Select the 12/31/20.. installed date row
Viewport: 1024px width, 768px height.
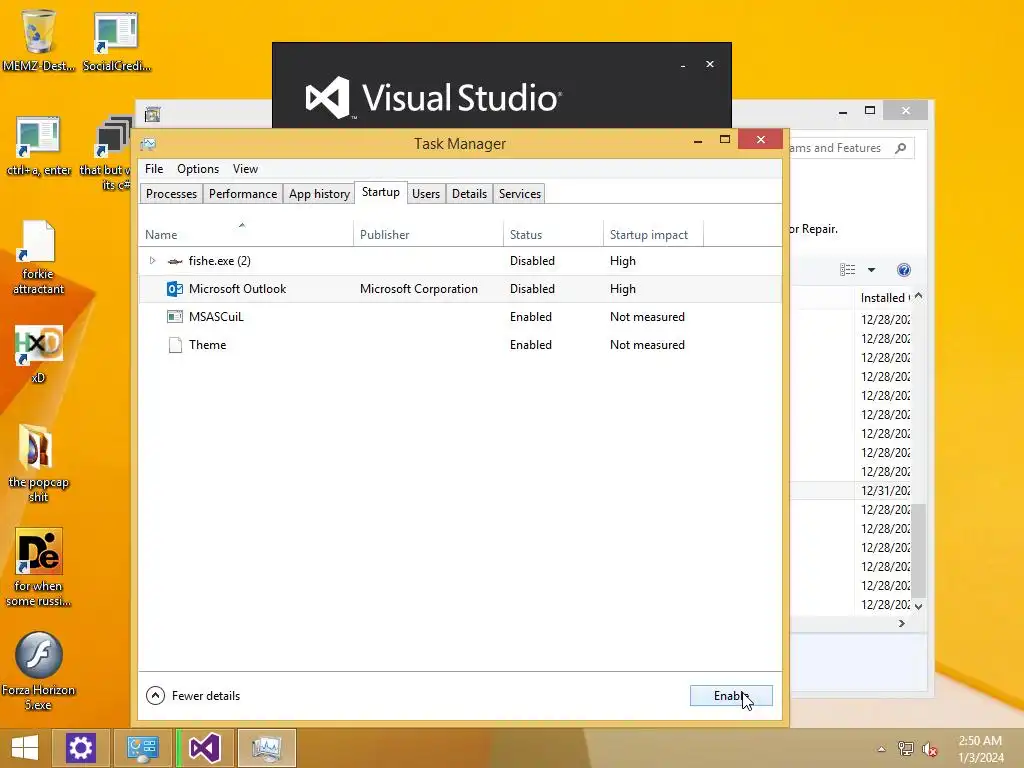[x=886, y=490]
